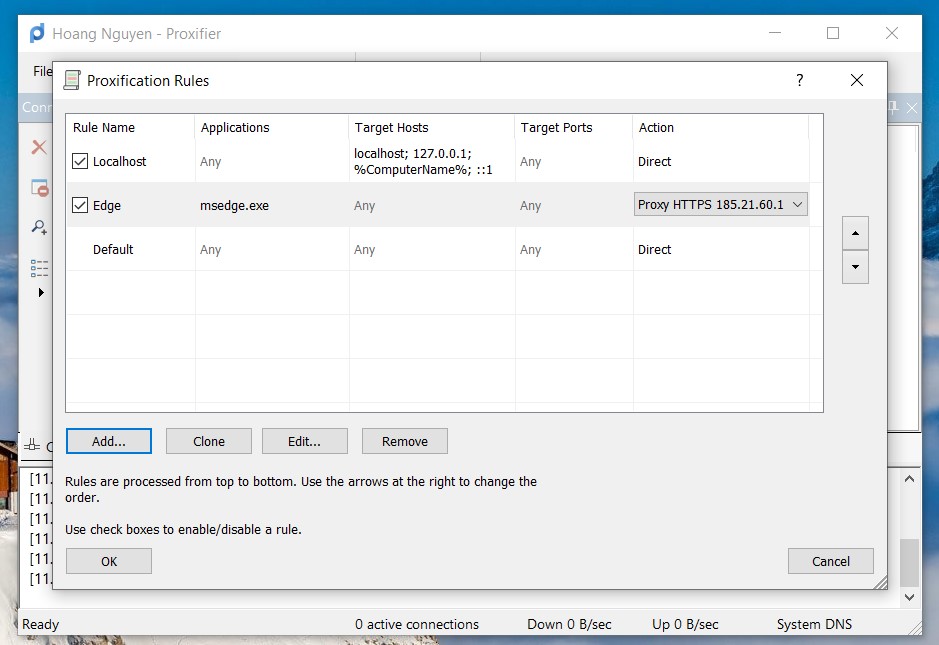Select the Default rule row
939x645 pixels.
tap(113, 250)
